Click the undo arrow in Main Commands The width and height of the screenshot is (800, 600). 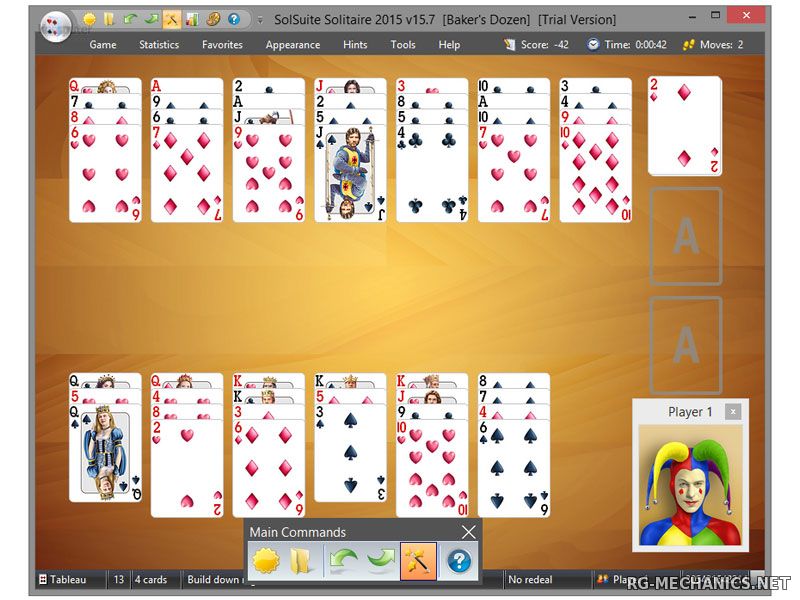(x=341, y=561)
